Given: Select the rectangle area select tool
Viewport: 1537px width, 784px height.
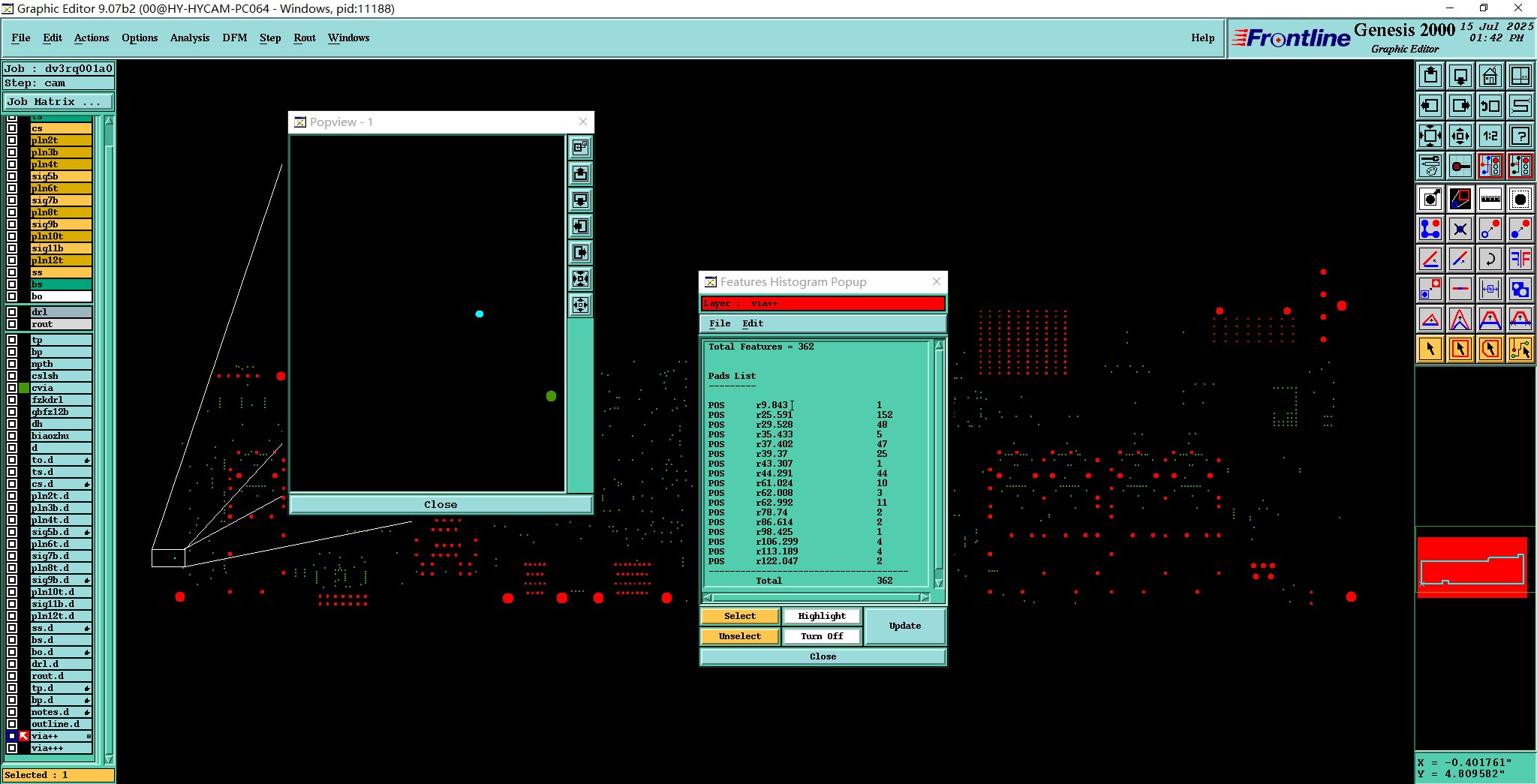Looking at the screenshot, I should (1460, 349).
